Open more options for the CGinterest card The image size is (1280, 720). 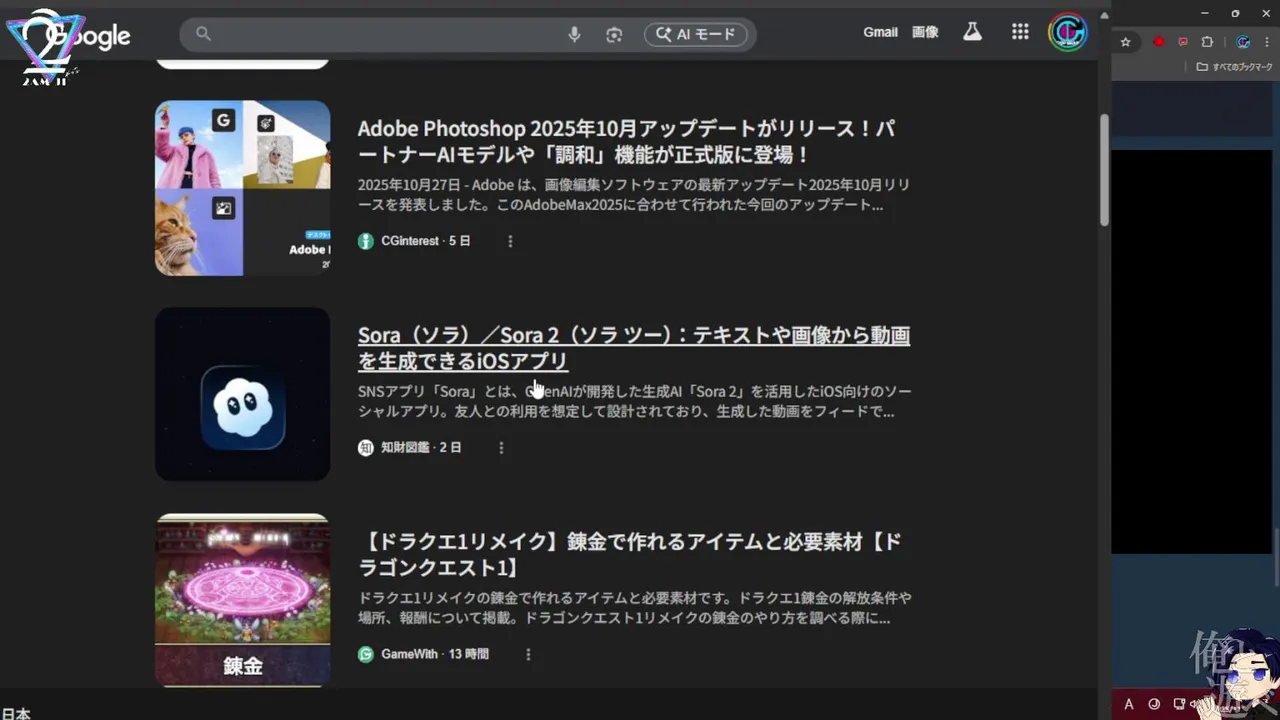coord(510,241)
